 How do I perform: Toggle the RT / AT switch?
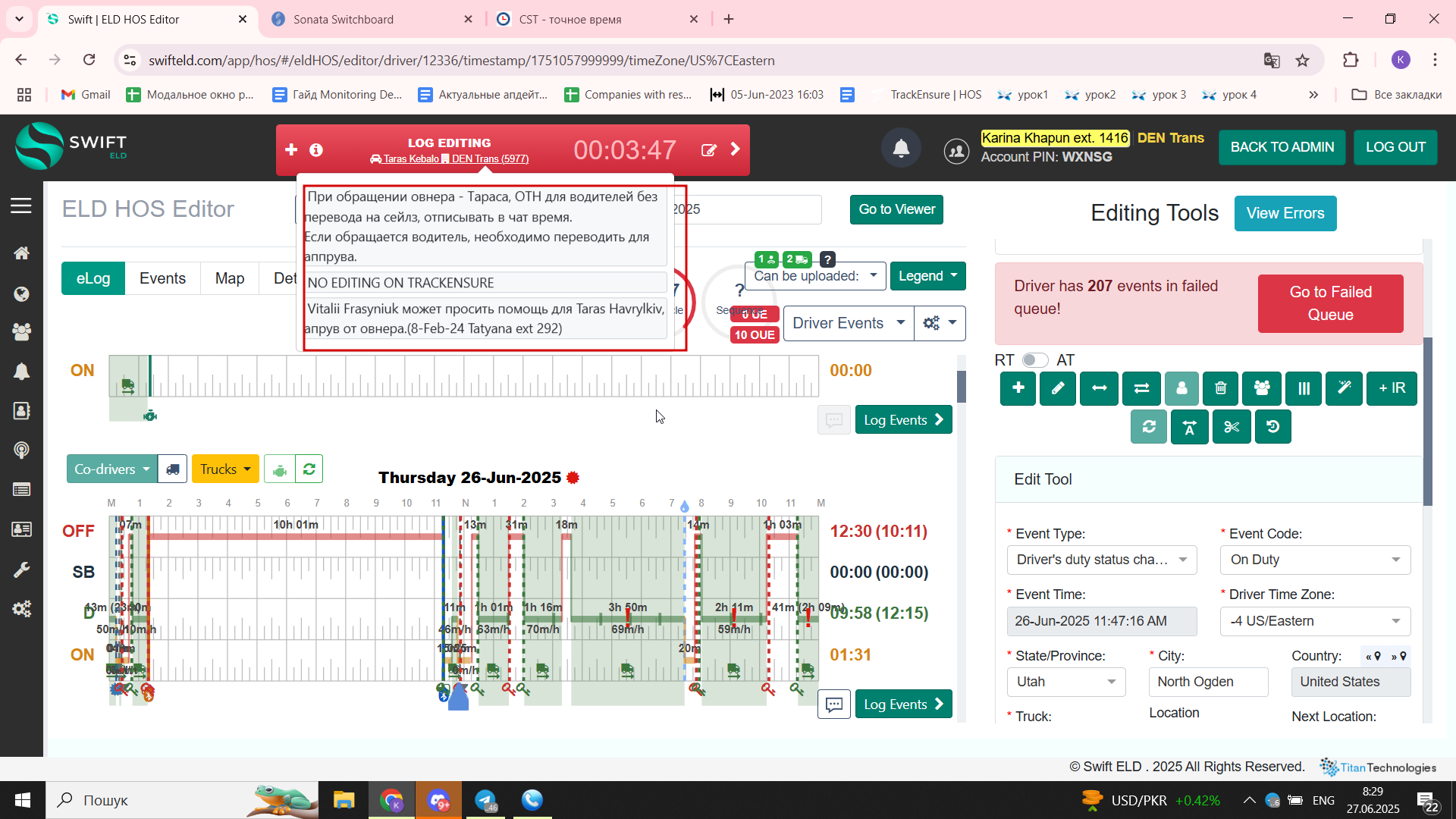1034,360
